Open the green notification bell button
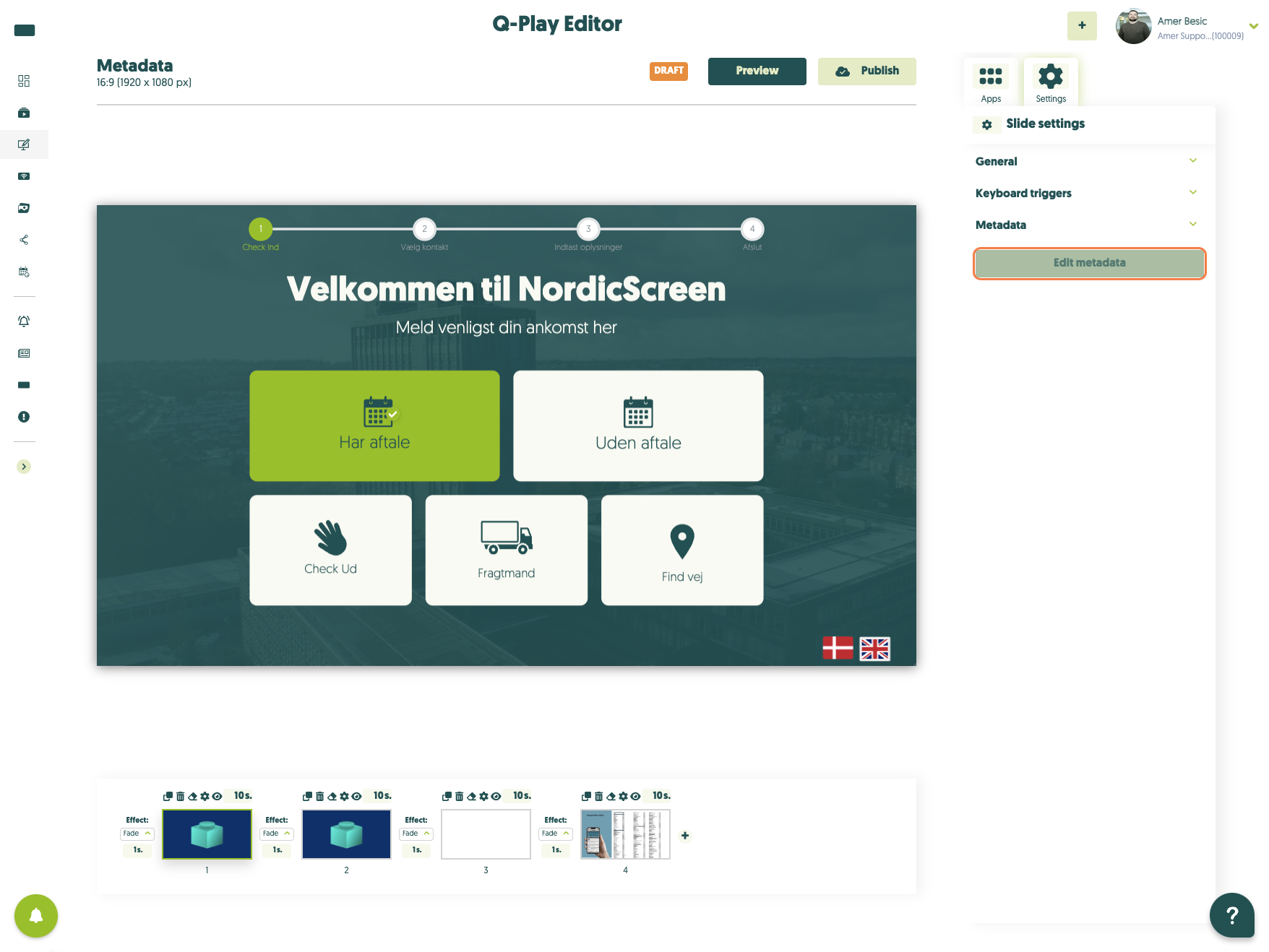 [x=36, y=916]
